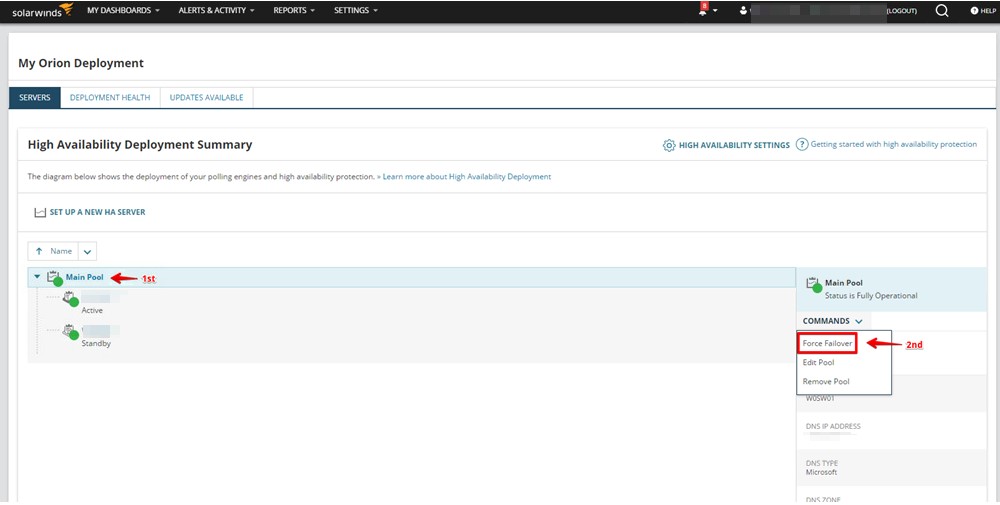Switch to Updates Available tab

tap(207, 98)
